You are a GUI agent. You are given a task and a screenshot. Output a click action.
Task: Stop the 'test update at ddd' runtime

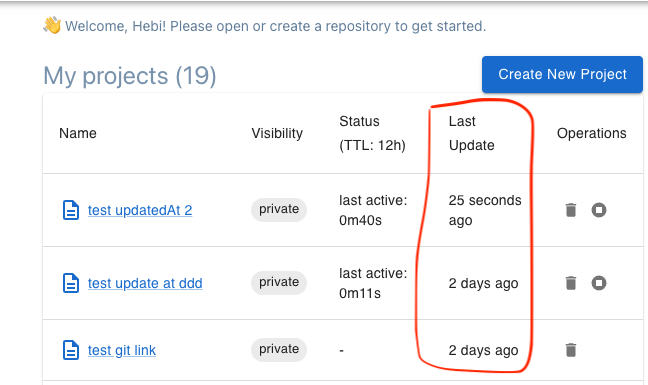599,283
